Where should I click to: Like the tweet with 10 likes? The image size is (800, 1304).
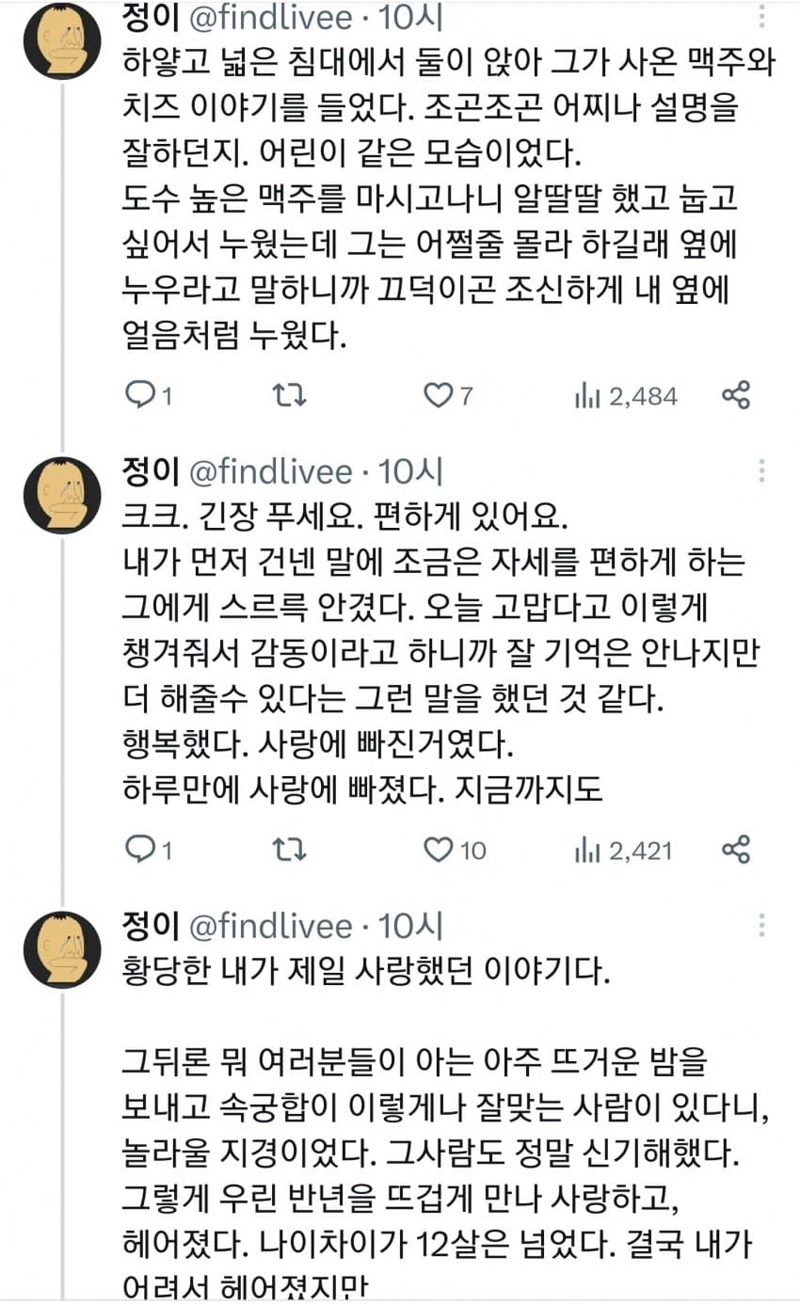point(437,850)
